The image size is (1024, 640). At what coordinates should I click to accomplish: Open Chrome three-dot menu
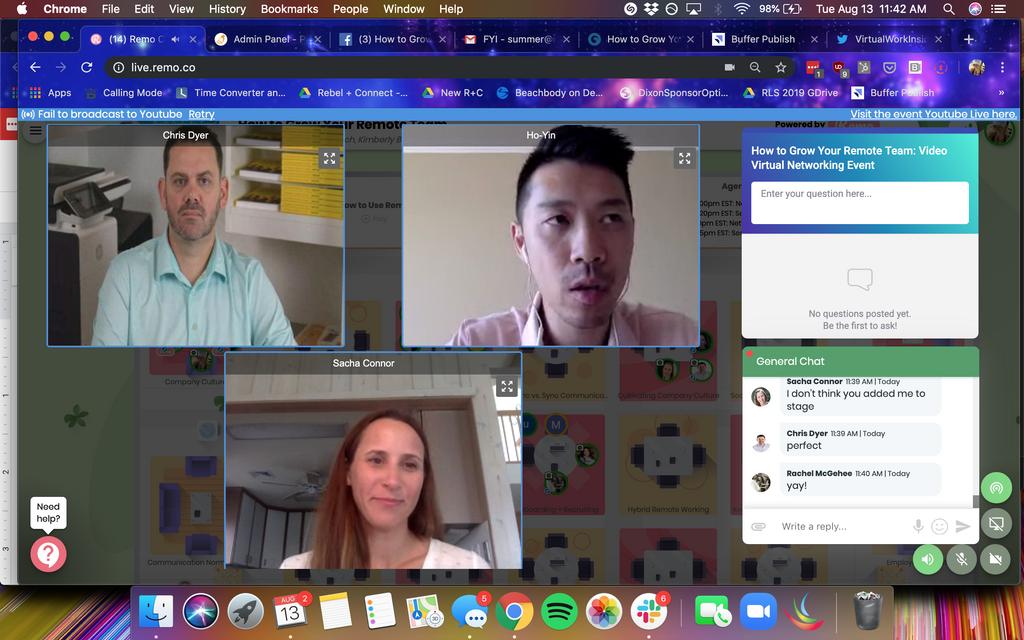(x=1002, y=67)
